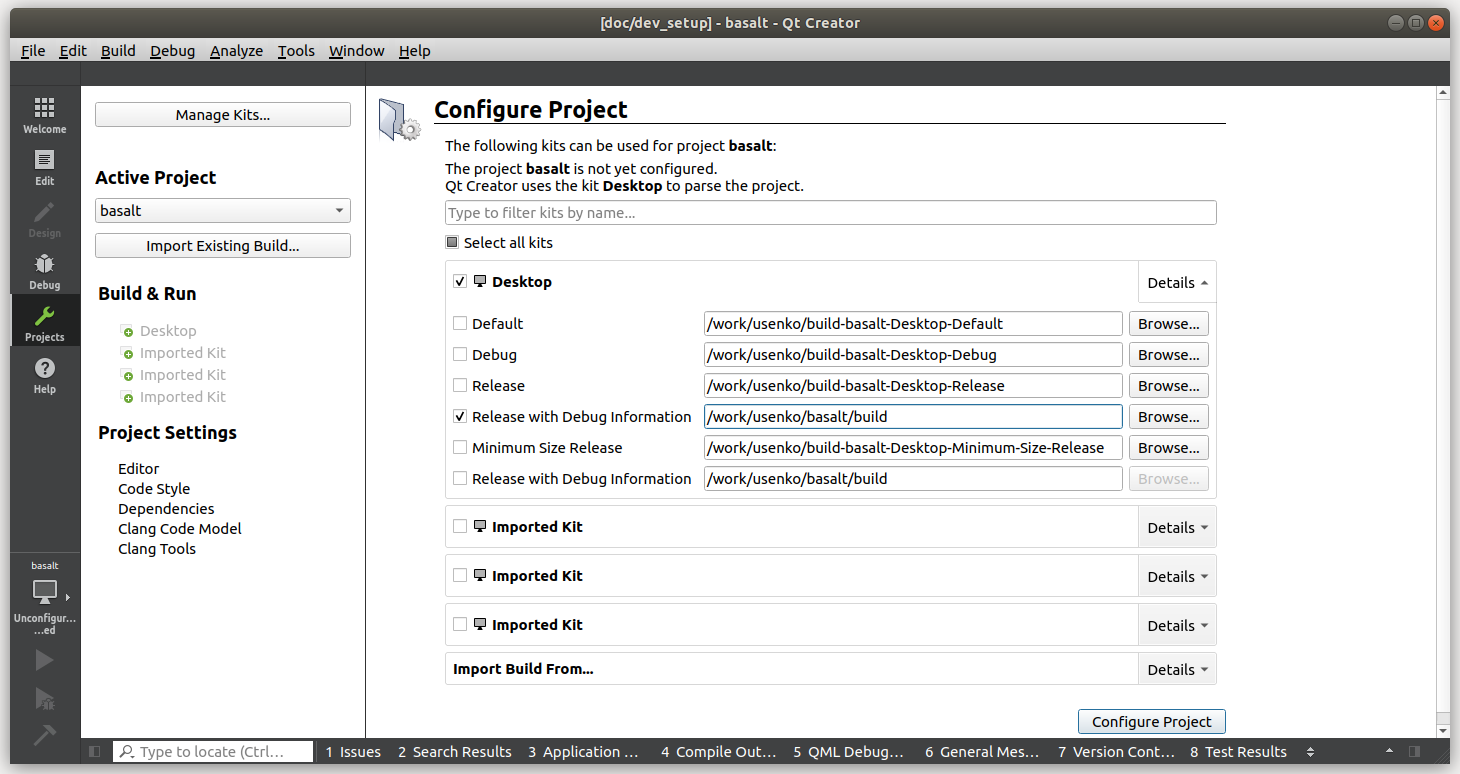The image size is (1460, 774).
Task: Enable the Release build configuration
Action: click(460, 385)
